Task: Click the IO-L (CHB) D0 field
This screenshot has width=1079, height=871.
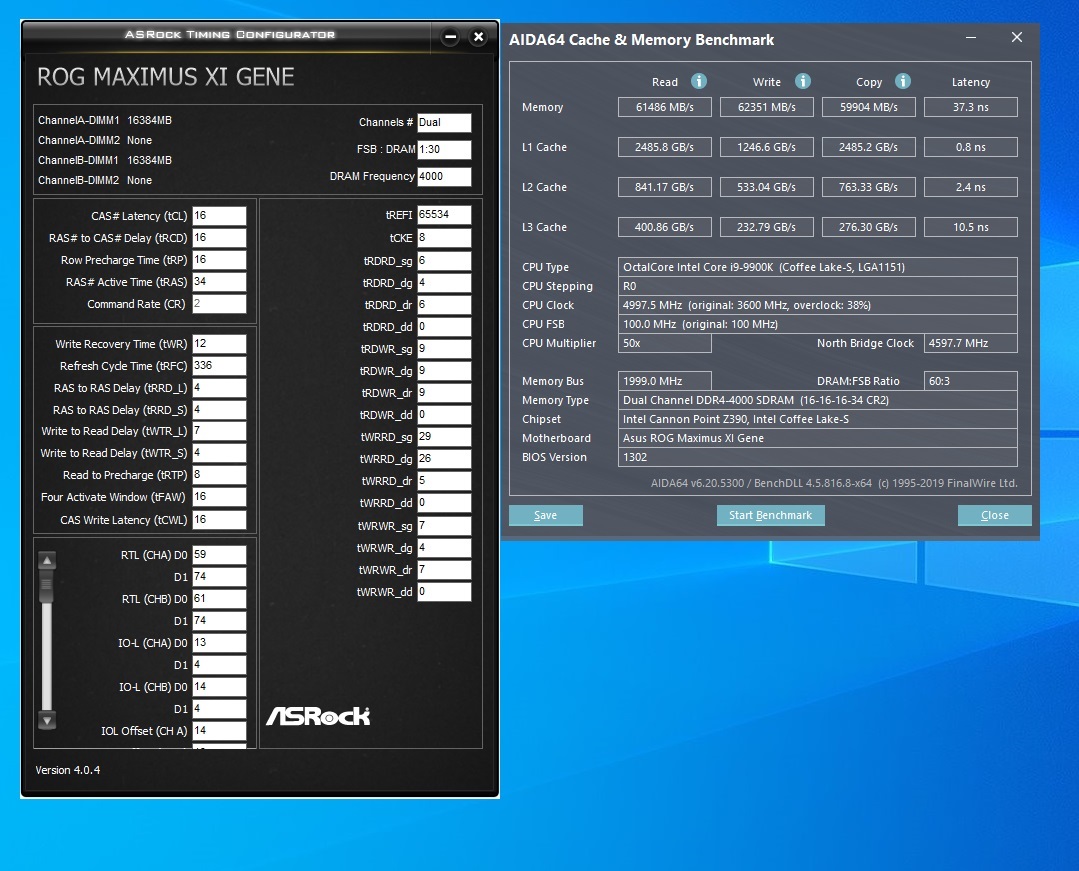Action: point(219,687)
